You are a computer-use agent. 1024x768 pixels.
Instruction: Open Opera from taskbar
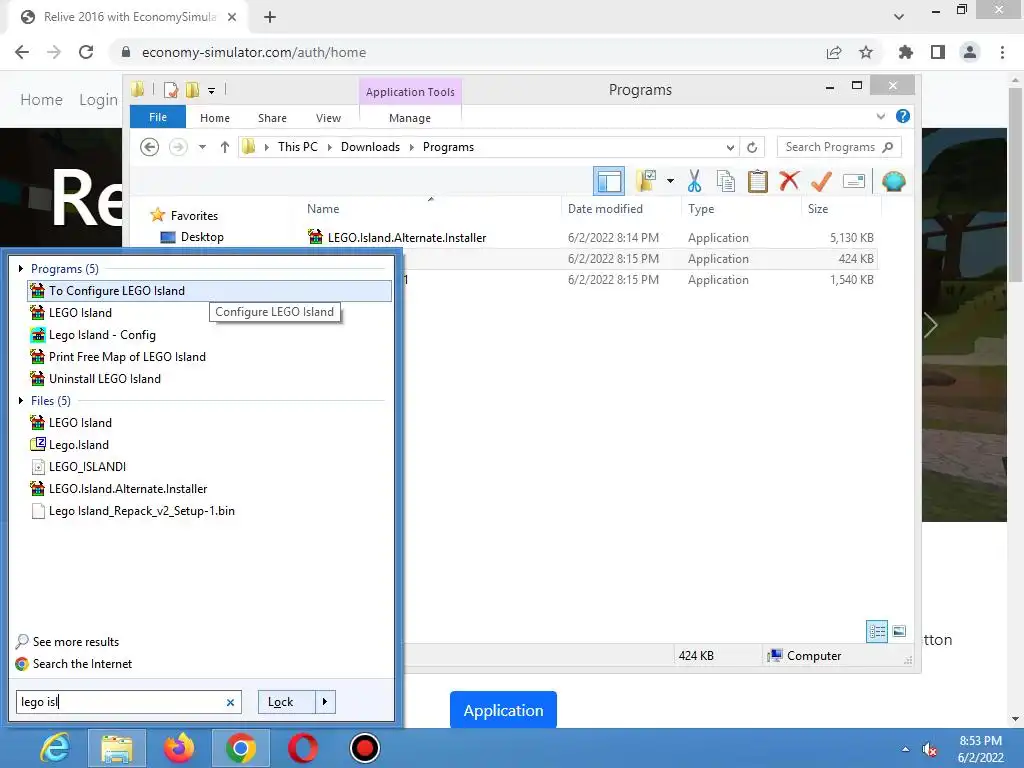coord(302,748)
